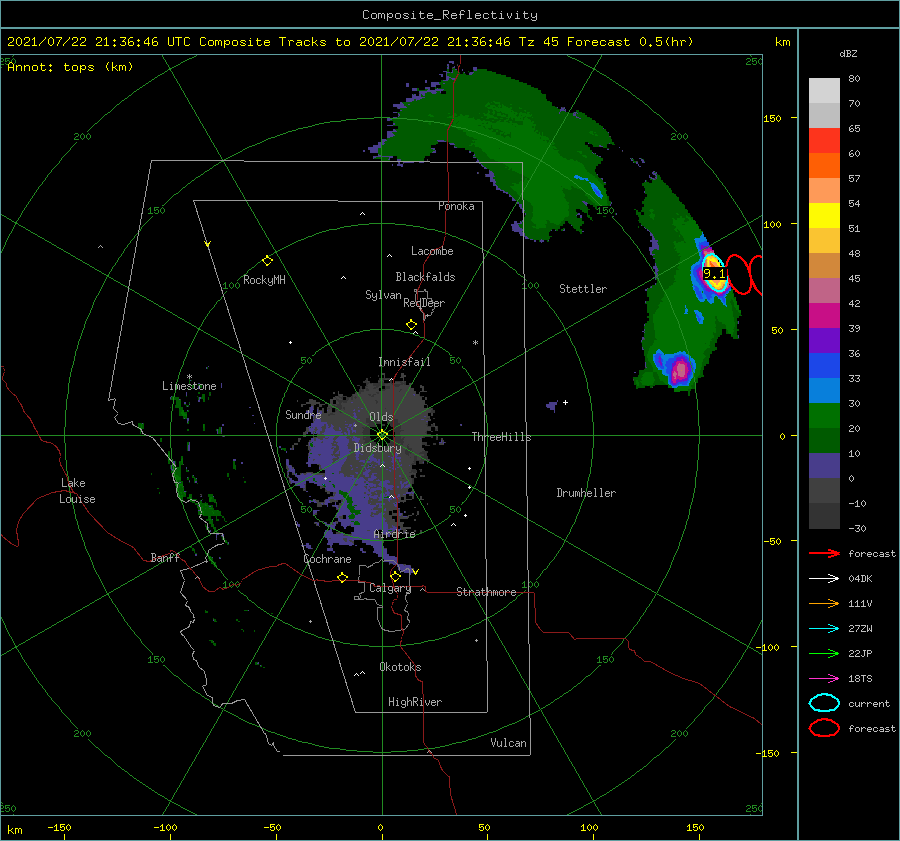Click the cyan current ellipse legend icon
Screen dimensions: 900x841
(x=824, y=703)
